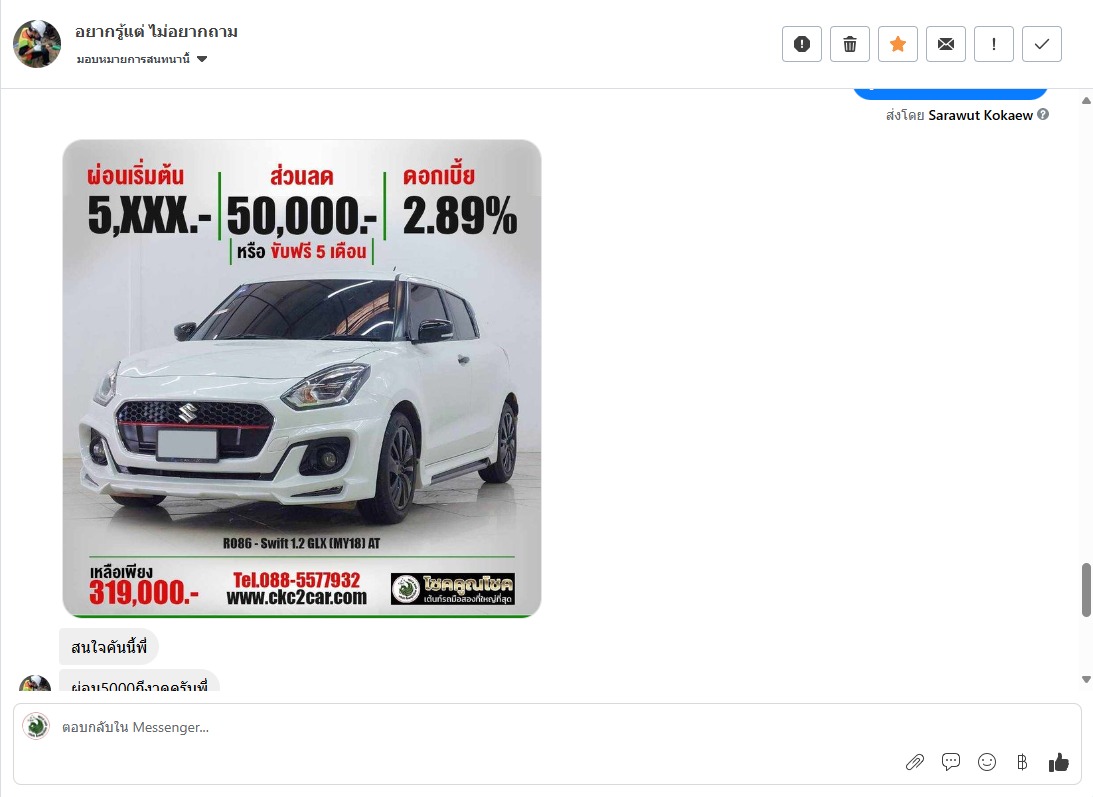This screenshot has width=1093, height=797.
Task: Flag conversation as priority with exclamation mark
Action: point(993,44)
